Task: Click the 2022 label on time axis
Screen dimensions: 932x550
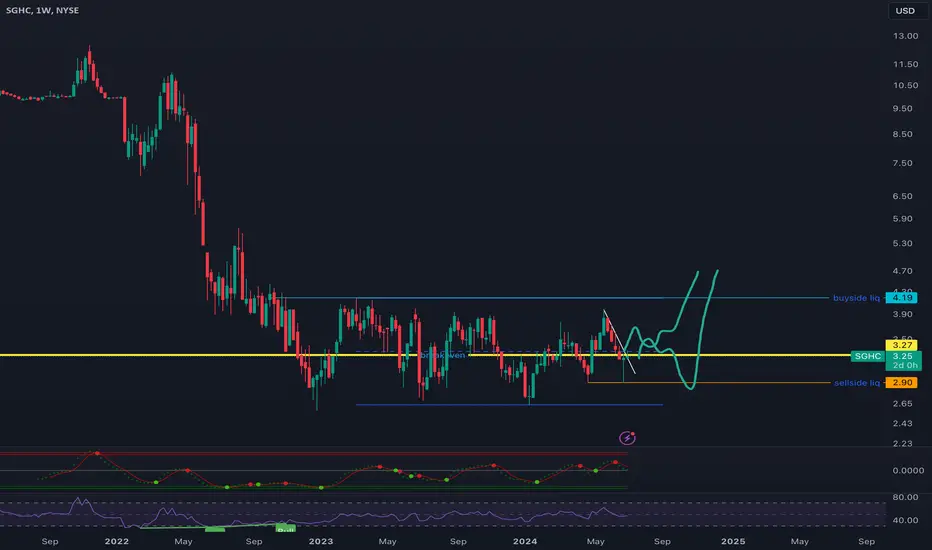Action: coord(116,541)
